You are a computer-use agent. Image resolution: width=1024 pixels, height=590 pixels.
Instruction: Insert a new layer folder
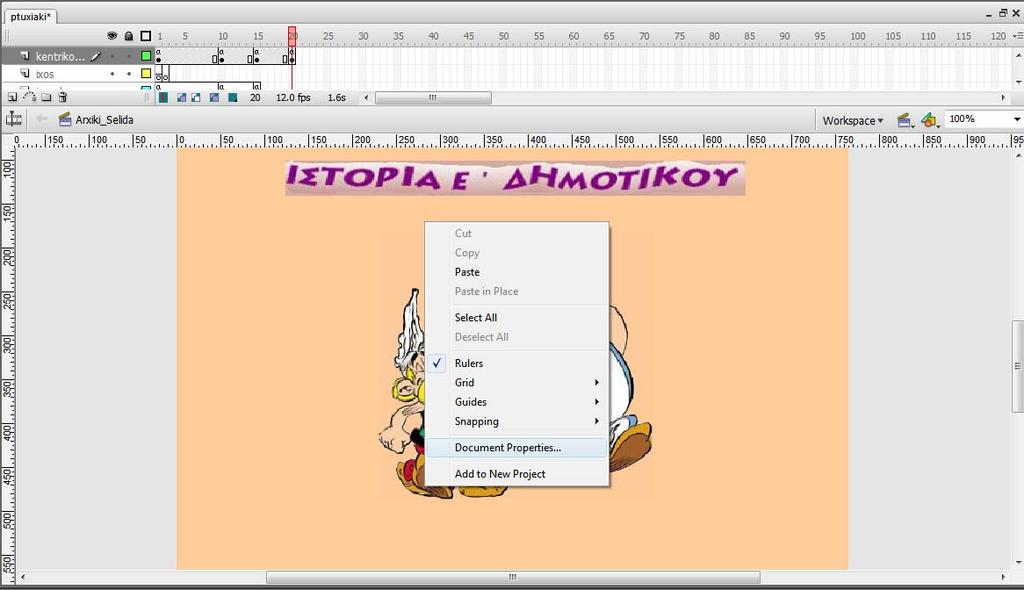(x=46, y=97)
